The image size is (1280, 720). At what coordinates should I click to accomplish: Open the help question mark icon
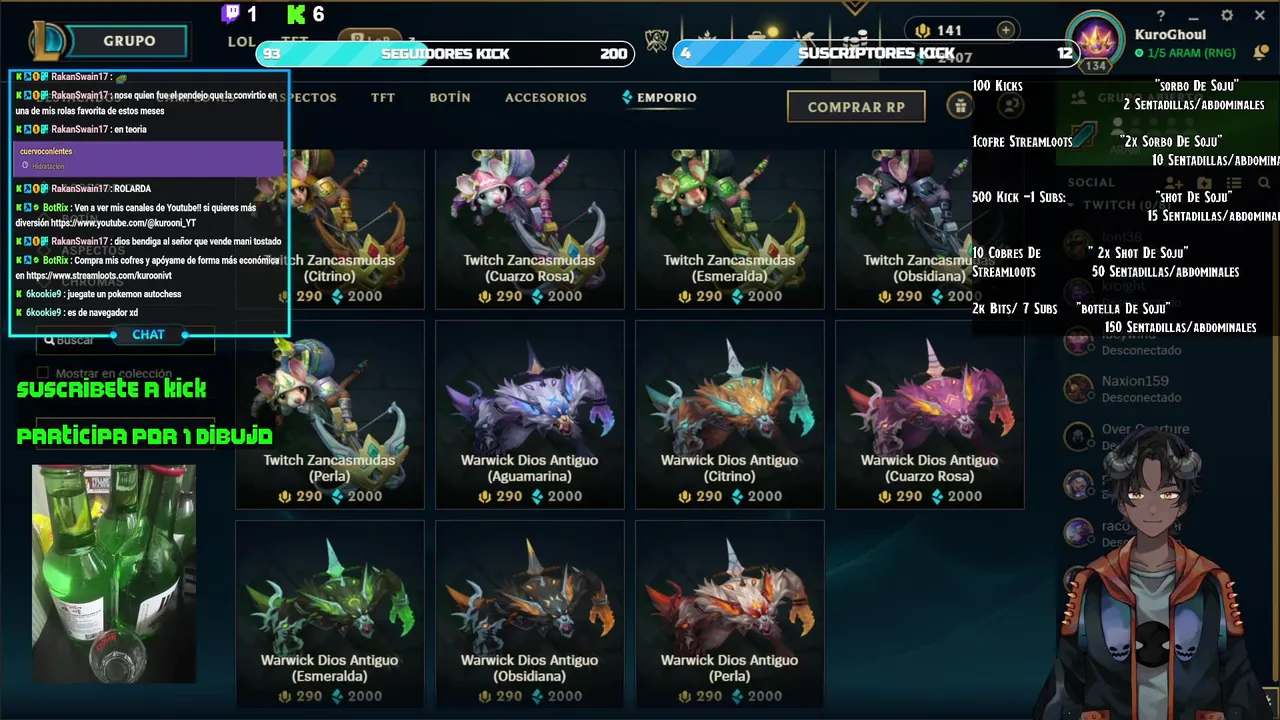point(1161,15)
